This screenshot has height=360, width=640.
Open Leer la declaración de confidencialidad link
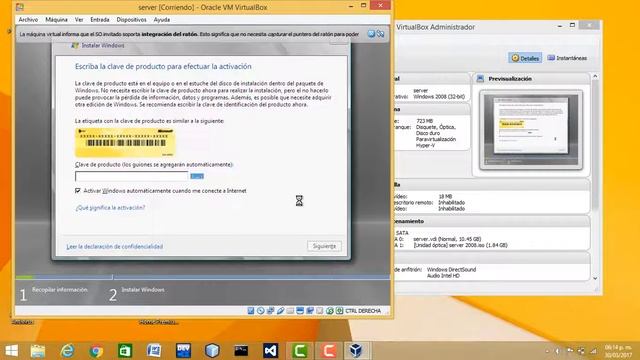click(x=115, y=247)
